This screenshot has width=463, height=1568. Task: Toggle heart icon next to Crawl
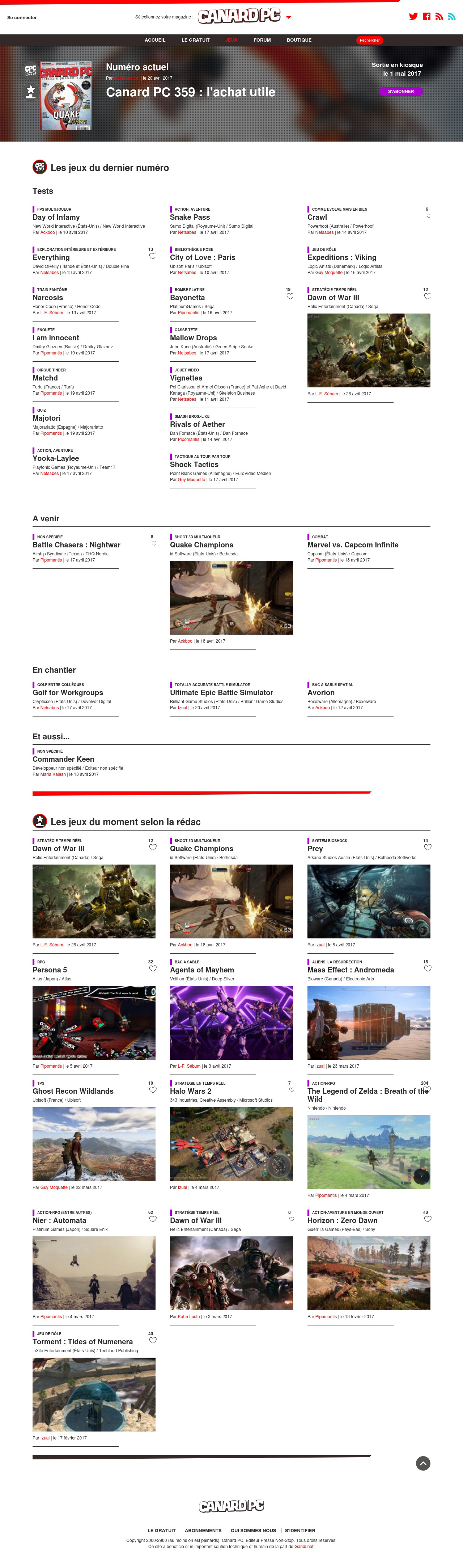428,215
